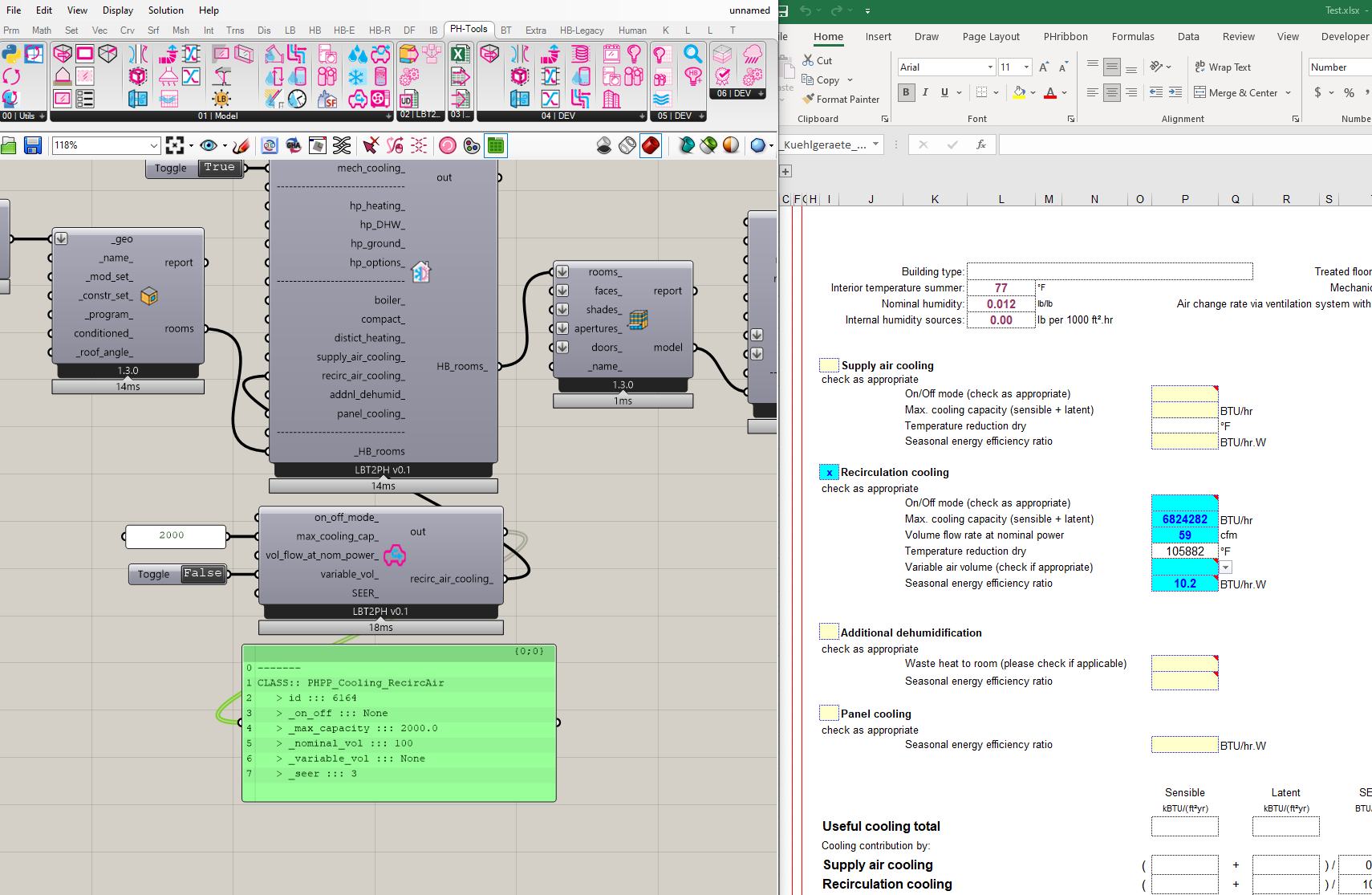Click the red shaded preview icon

[651, 145]
